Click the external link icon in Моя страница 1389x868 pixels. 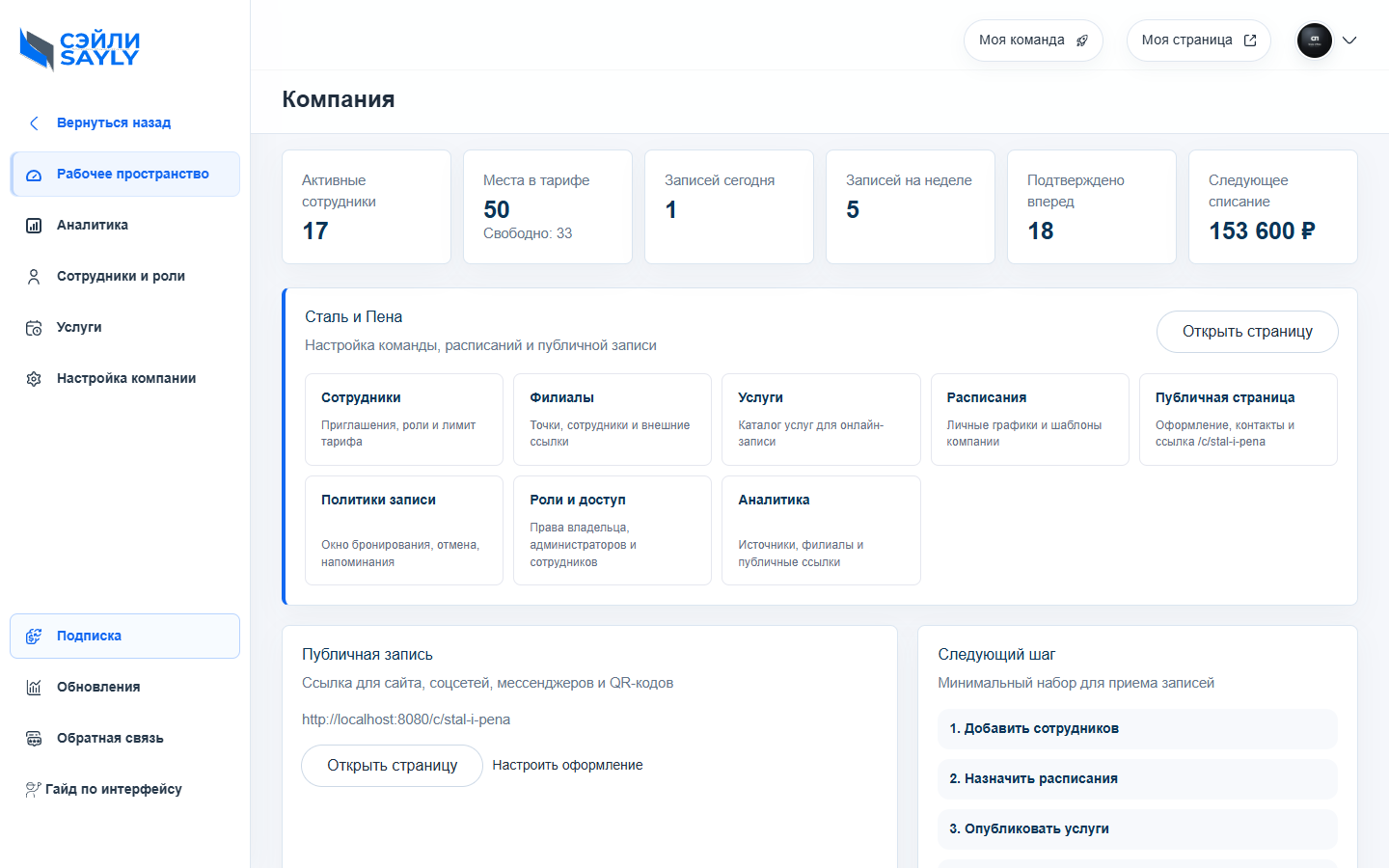click(1250, 41)
